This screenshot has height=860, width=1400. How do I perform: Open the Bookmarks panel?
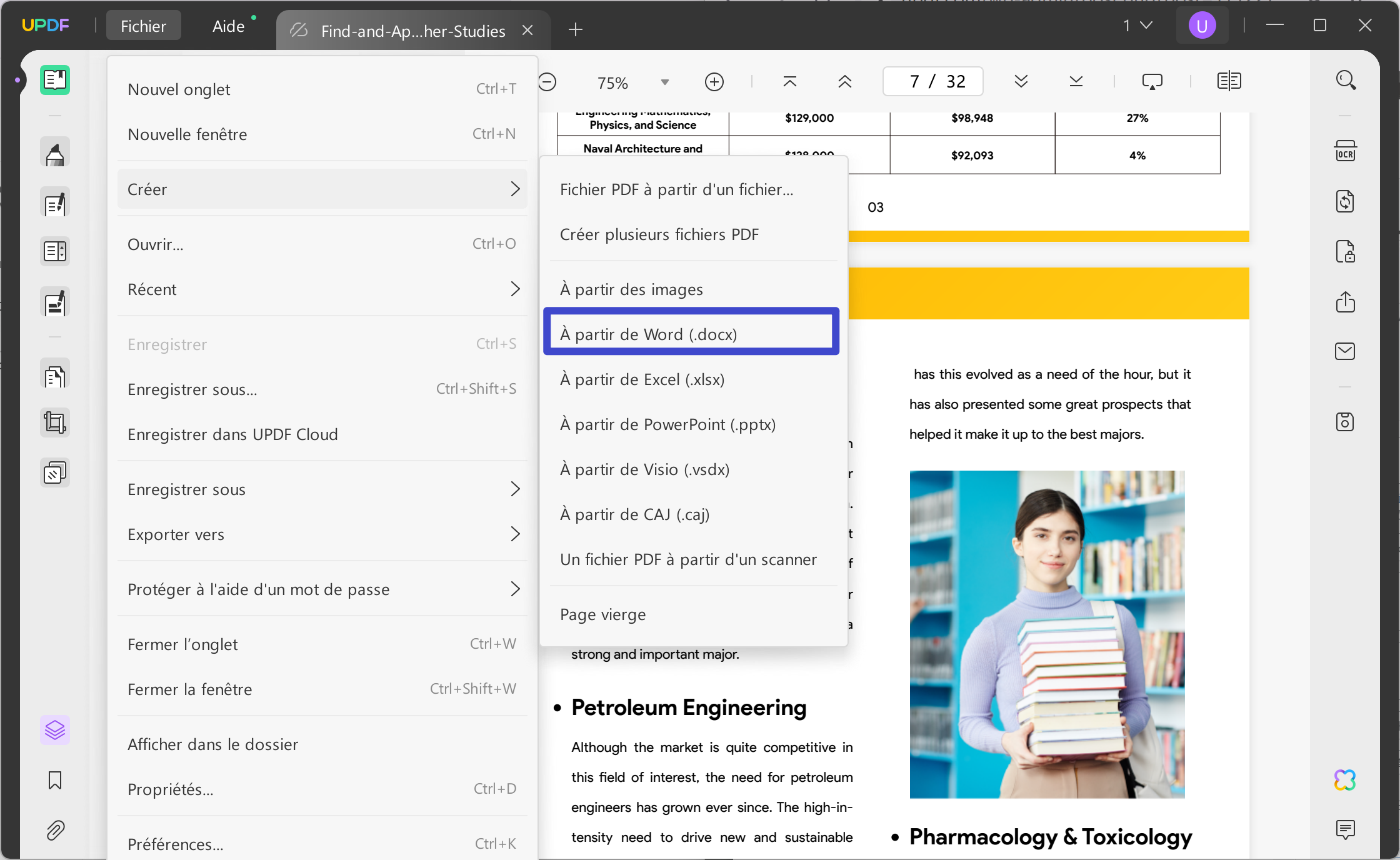click(x=55, y=780)
